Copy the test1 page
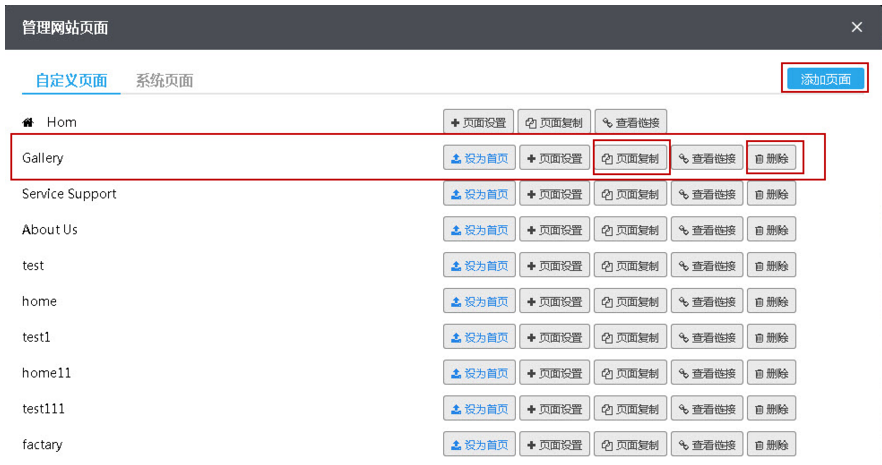 [631, 337]
